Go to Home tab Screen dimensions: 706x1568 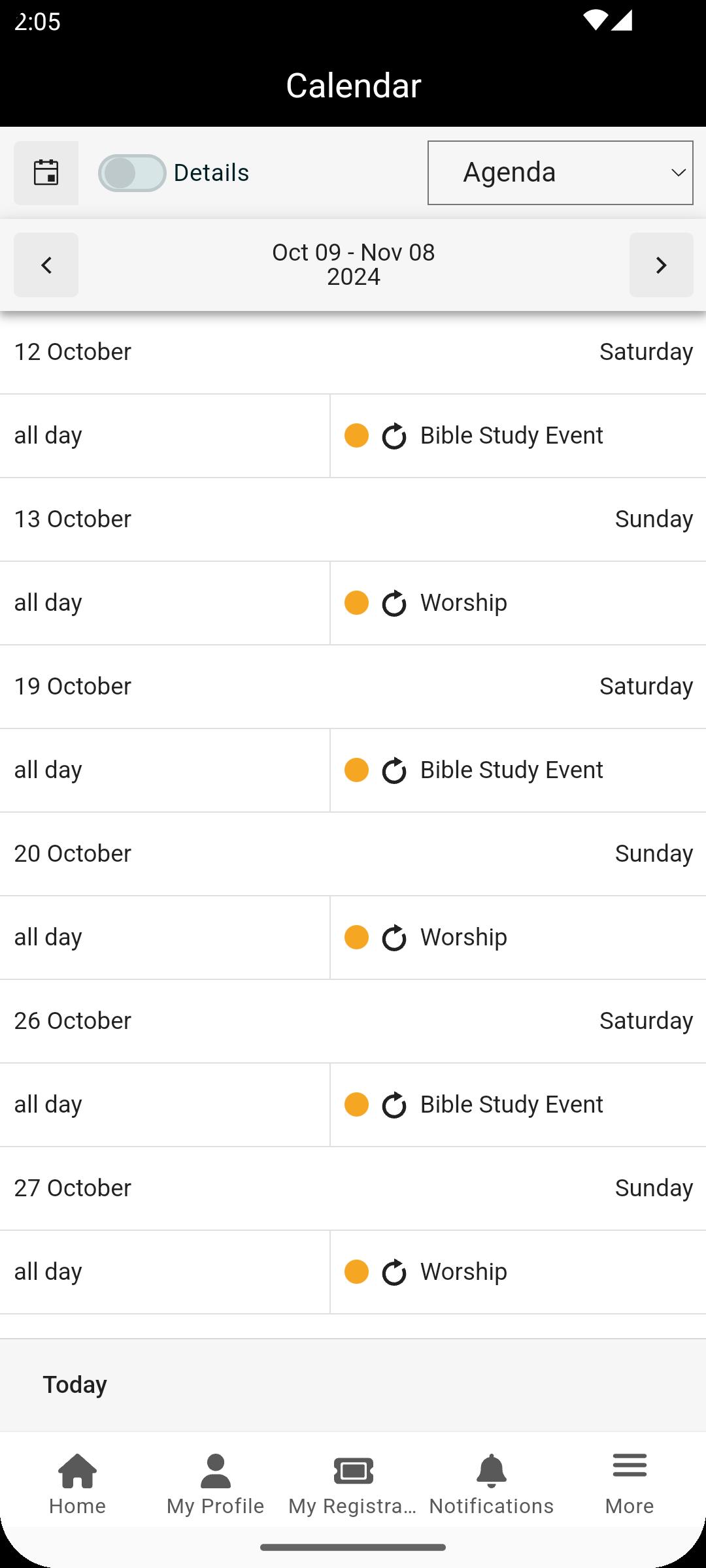coord(77,1484)
